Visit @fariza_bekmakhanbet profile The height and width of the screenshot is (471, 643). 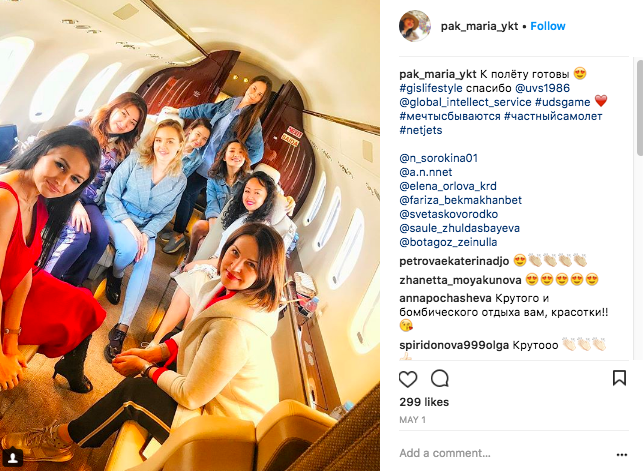(461, 200)
